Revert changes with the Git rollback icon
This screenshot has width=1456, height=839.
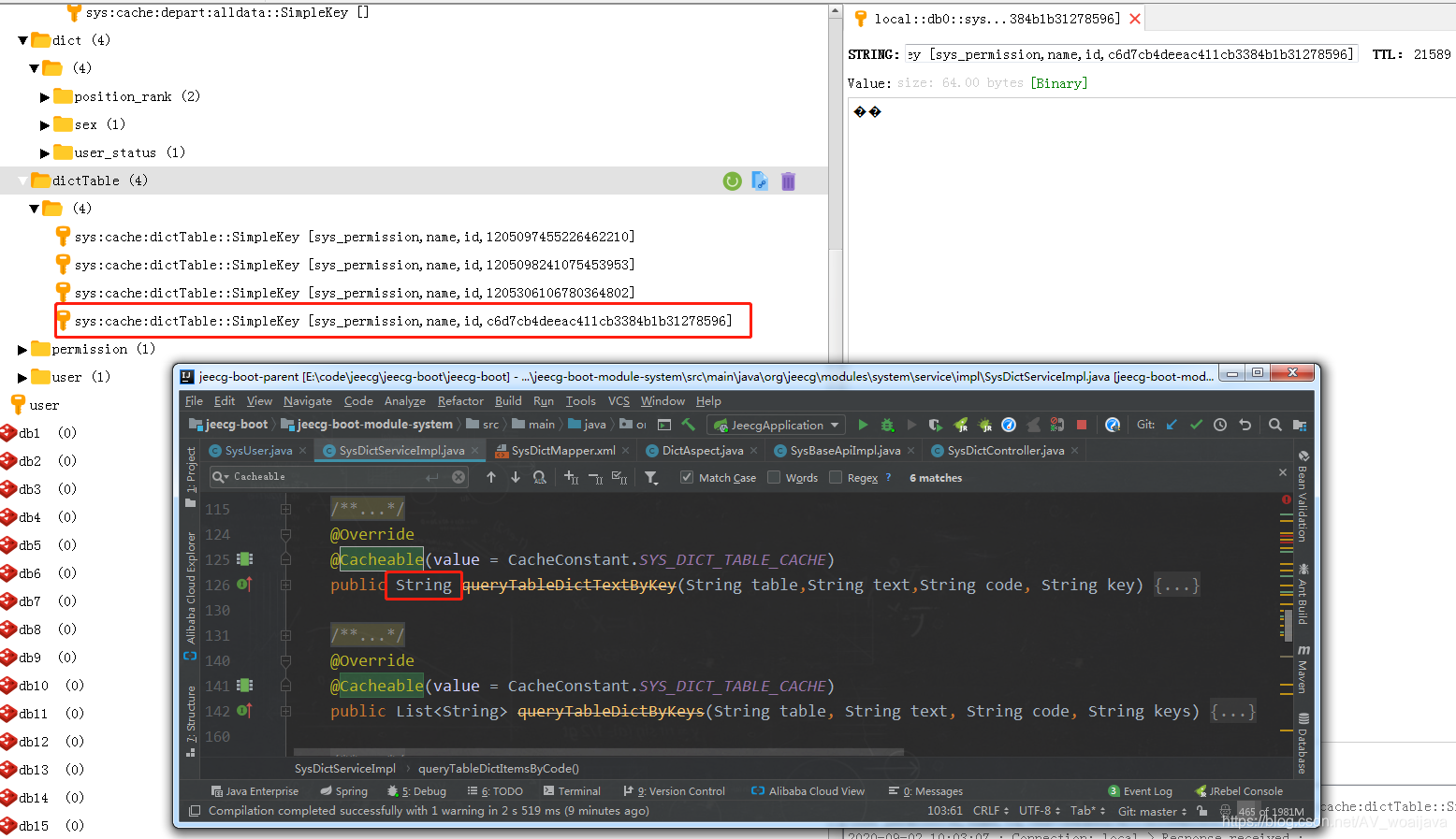tap(1245, 425)
